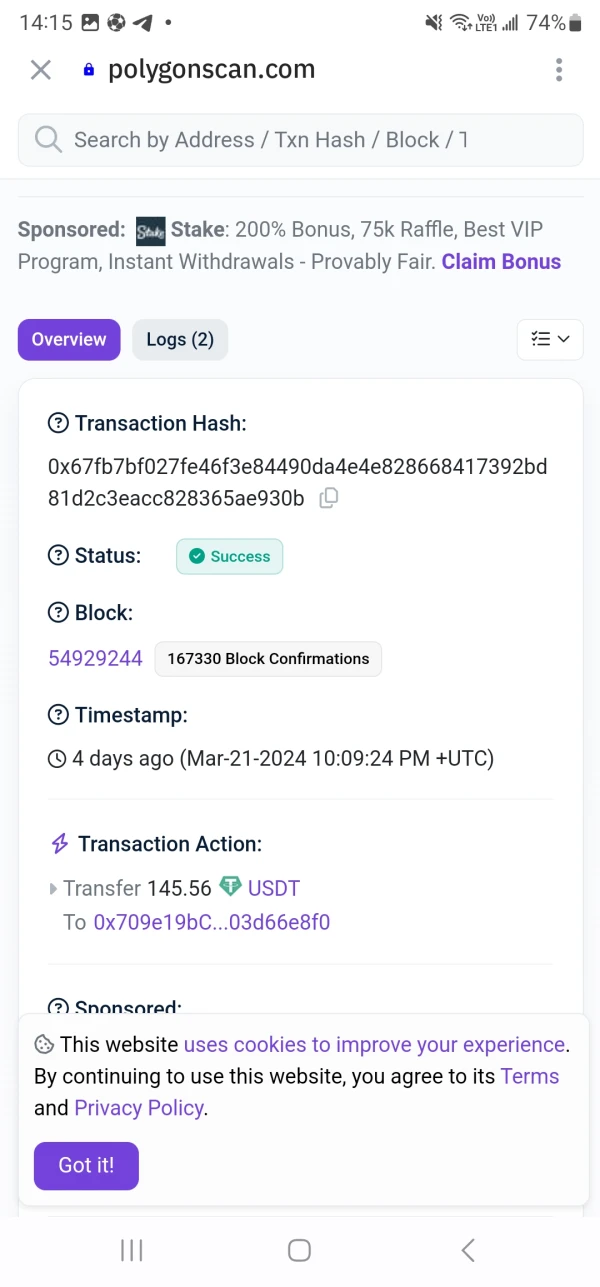600x1287 pixels.
Task: Open block 54929244 link
Action: [95, 658]
